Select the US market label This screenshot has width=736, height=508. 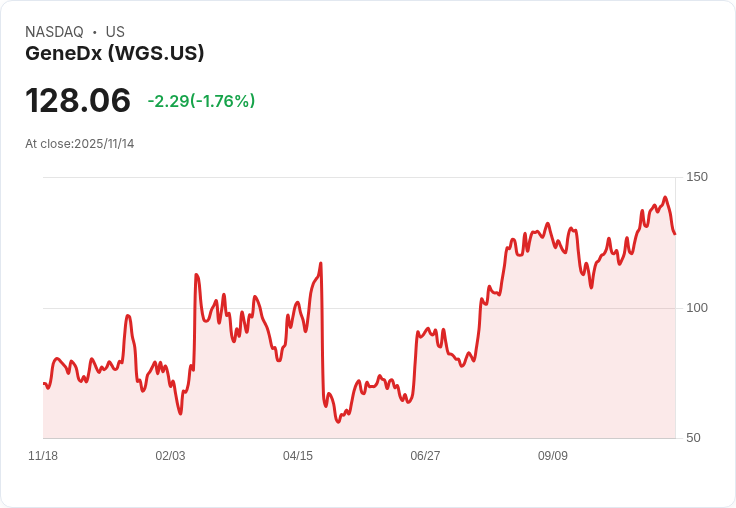[x=115, y=32]
